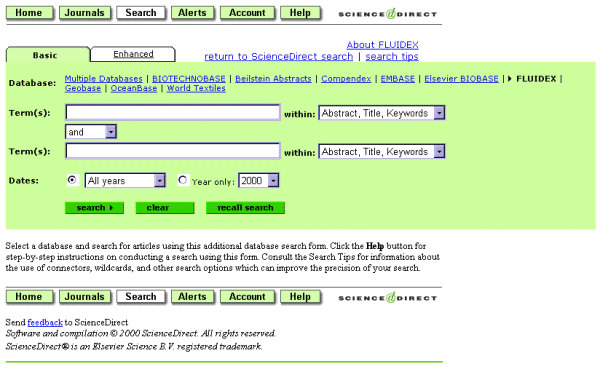Click into the first Term(s) input field
This screenshot has width=600, height=372.
173,113
